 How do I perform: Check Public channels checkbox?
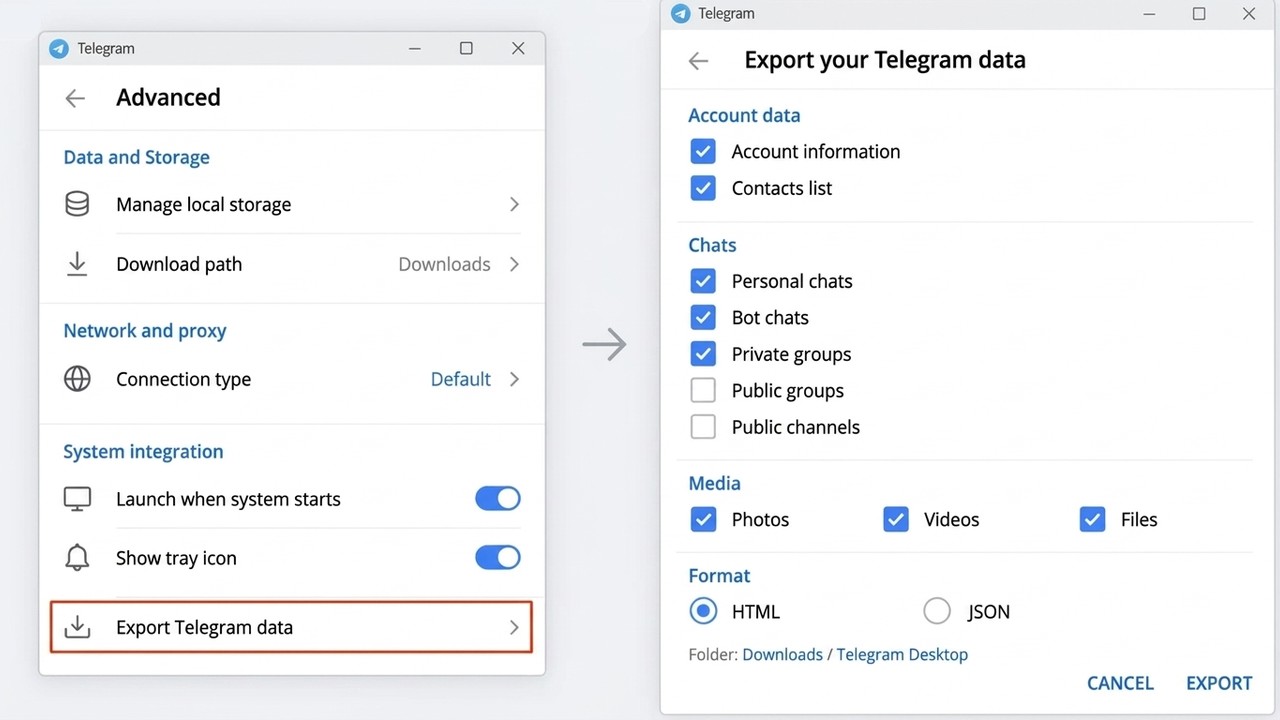(x=703, y=427)
